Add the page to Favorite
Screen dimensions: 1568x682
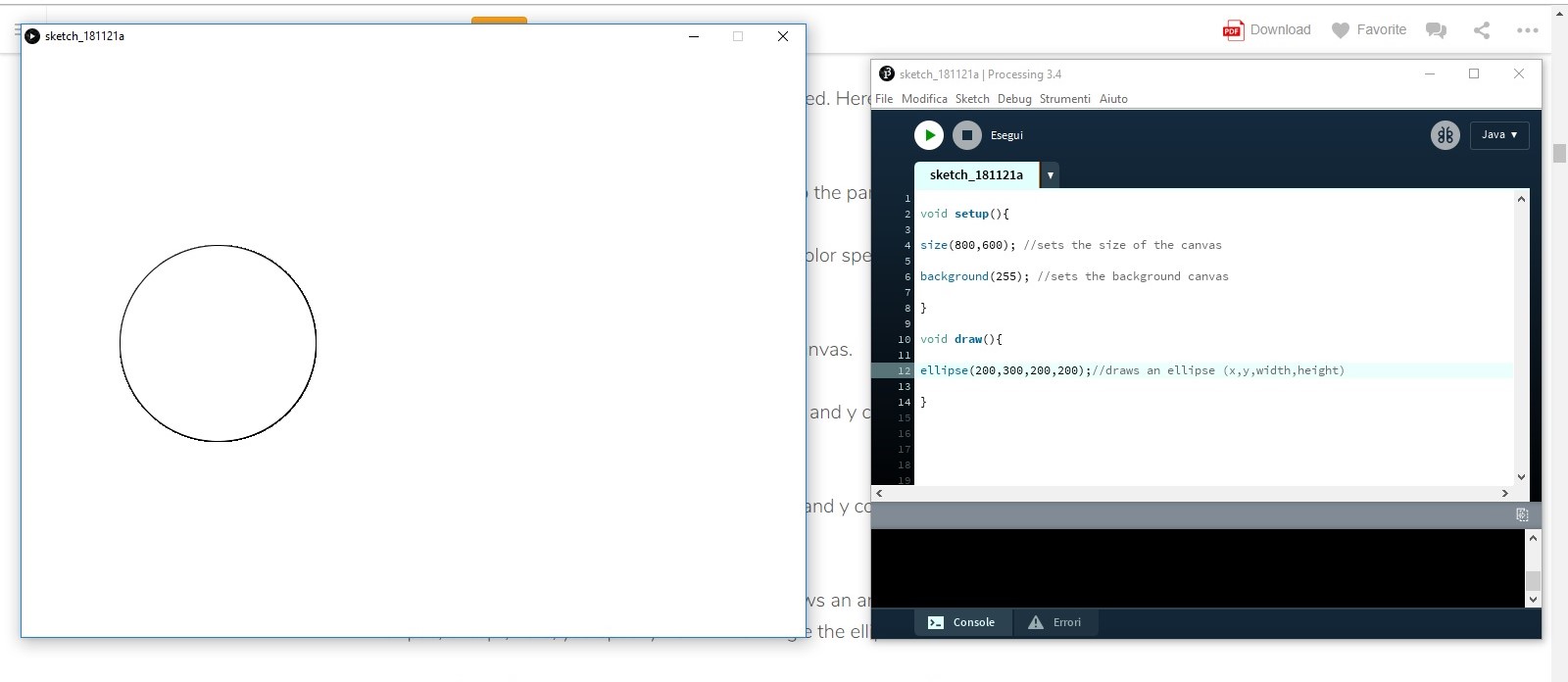coord(1369,30)
